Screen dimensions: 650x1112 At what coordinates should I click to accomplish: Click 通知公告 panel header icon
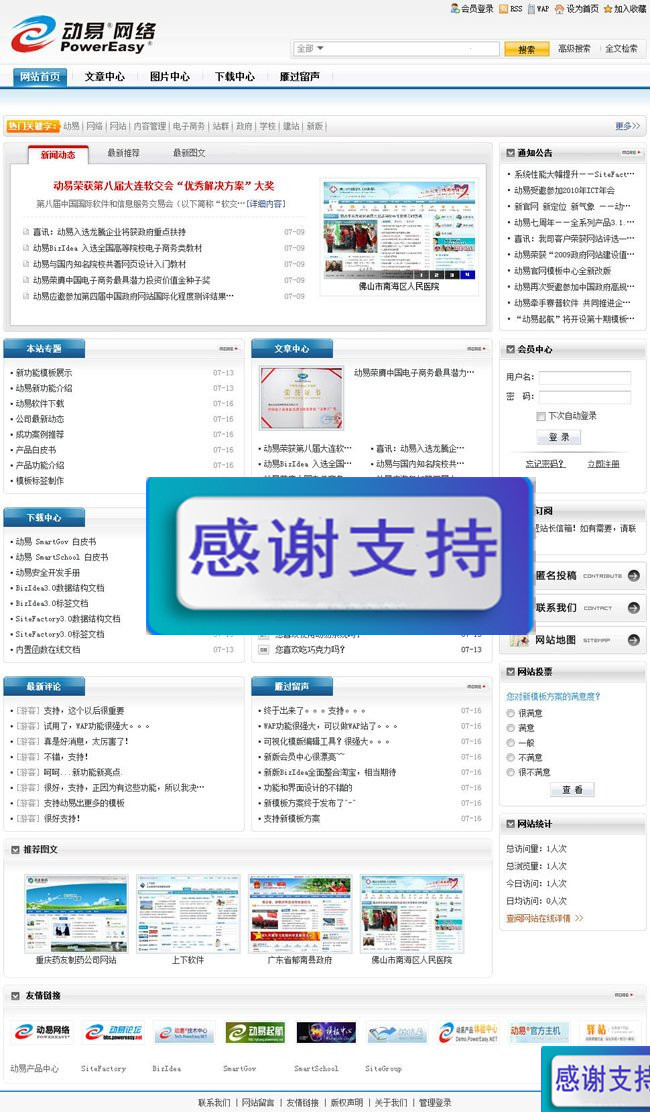tap(510, 152)
